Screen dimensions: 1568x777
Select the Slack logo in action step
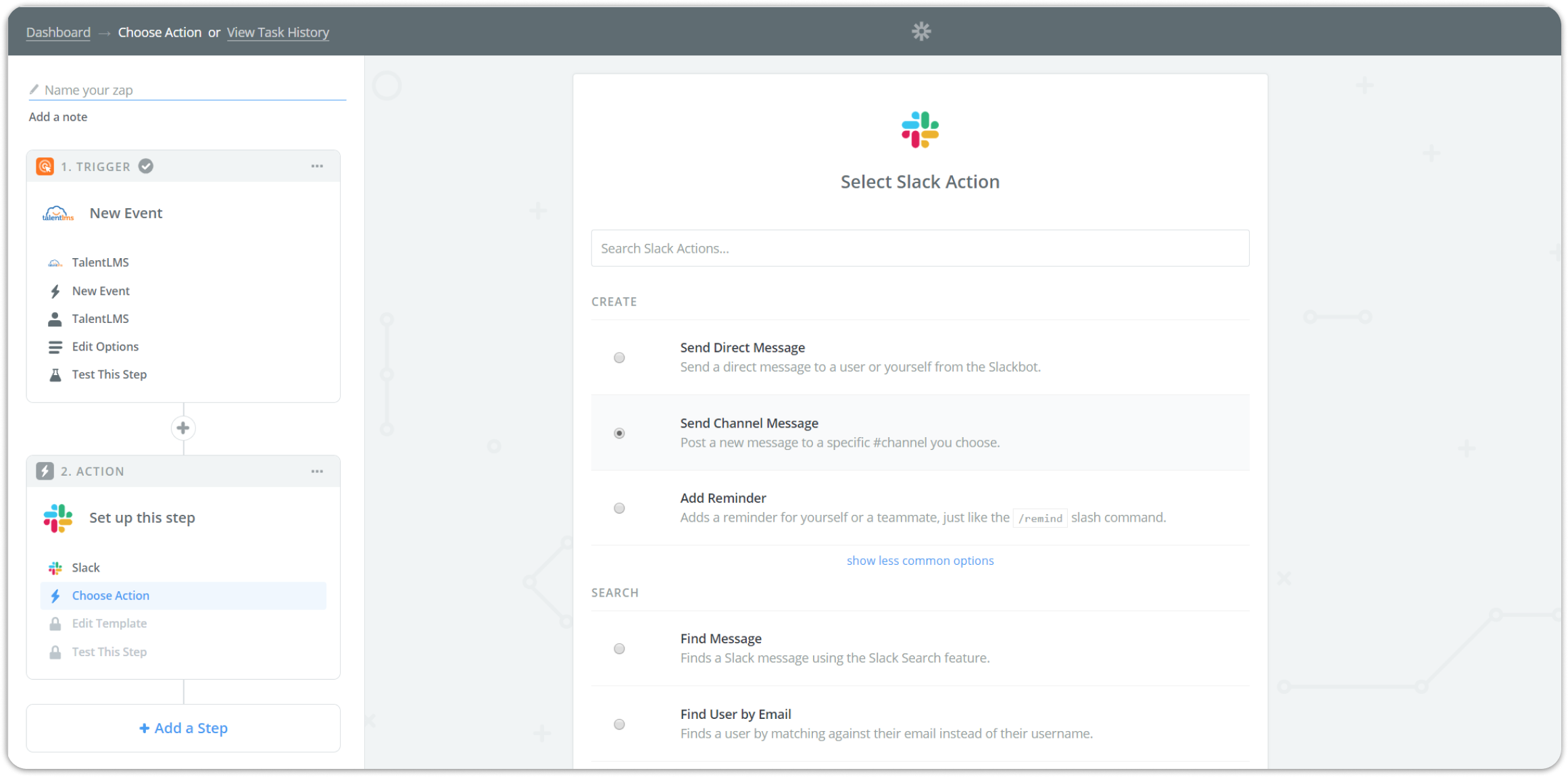click(57, 518)
